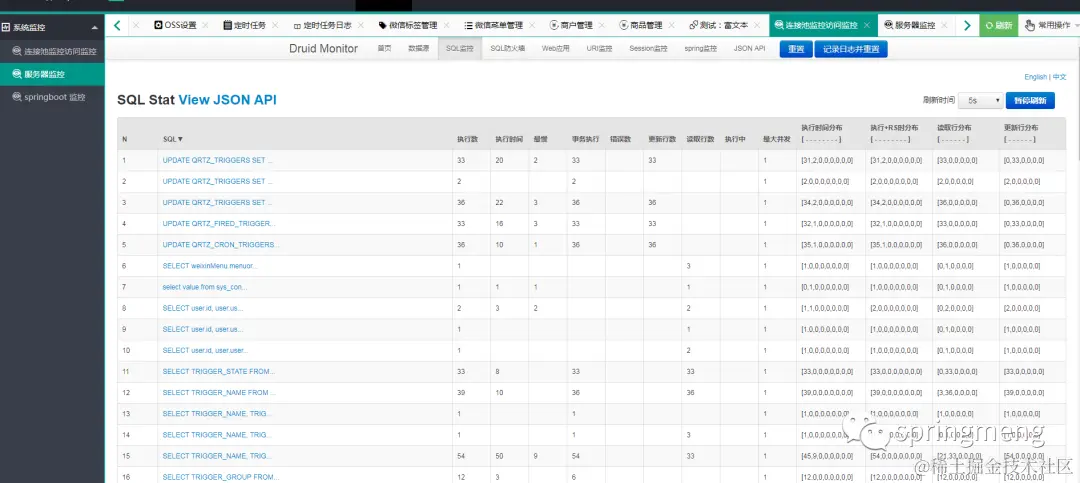The width and height of the screenshot is (1080, 483).
Task: Open SQL link SELECT TRIGGER_STATE FROM...
Action: 218,371
